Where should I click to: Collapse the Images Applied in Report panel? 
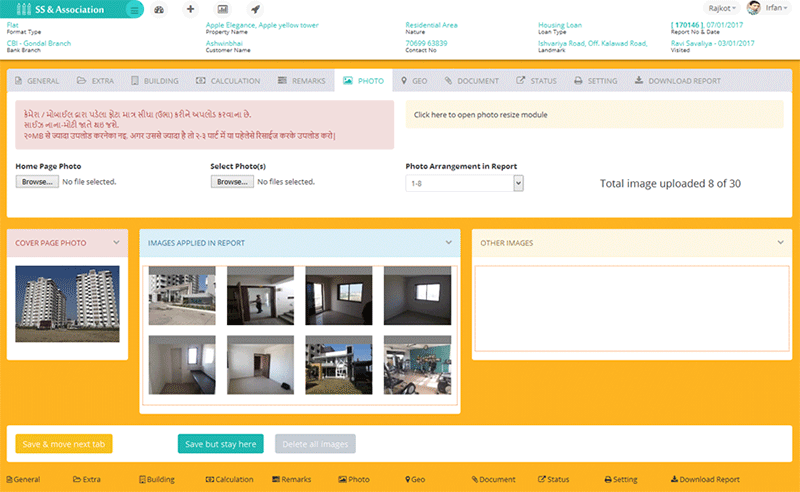pos(449,242)
